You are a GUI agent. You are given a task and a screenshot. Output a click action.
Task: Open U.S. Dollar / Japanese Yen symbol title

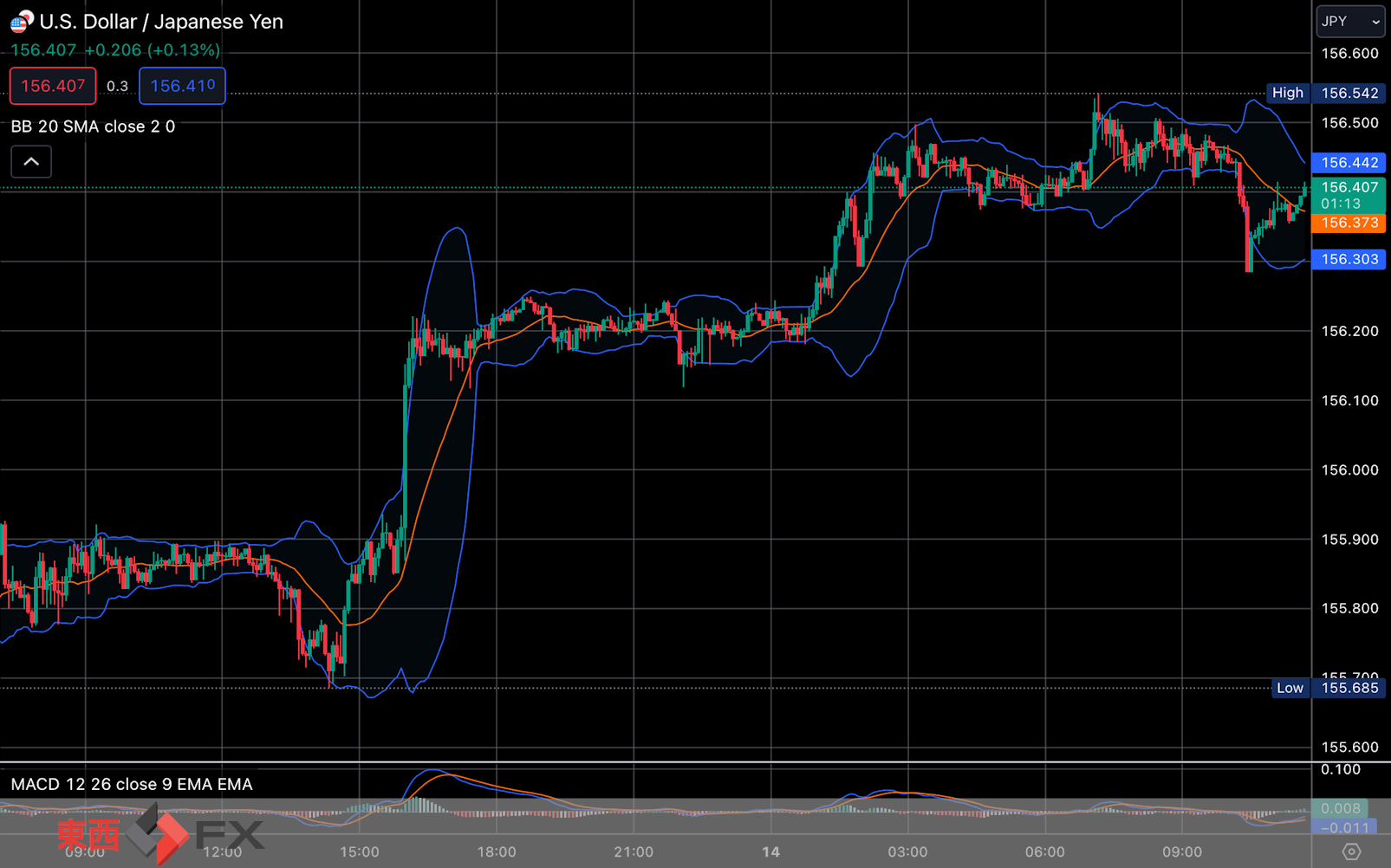tap(161, 22)
